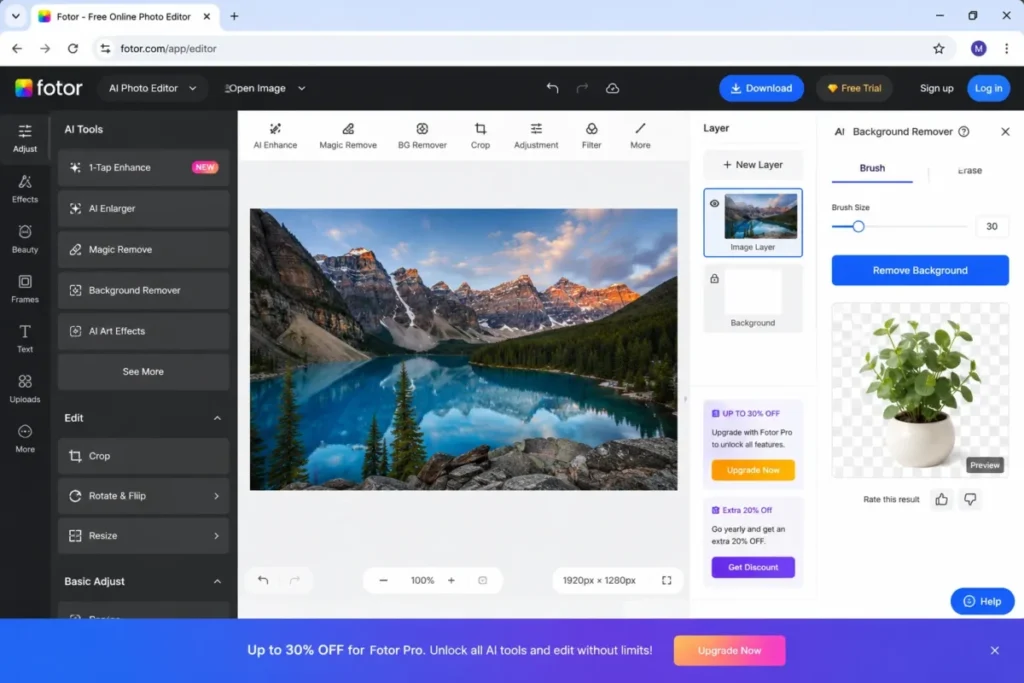Viewport: 1024px width, 683px height.
Task: Give thumbs up rating
Action: [x=941, y=500]
